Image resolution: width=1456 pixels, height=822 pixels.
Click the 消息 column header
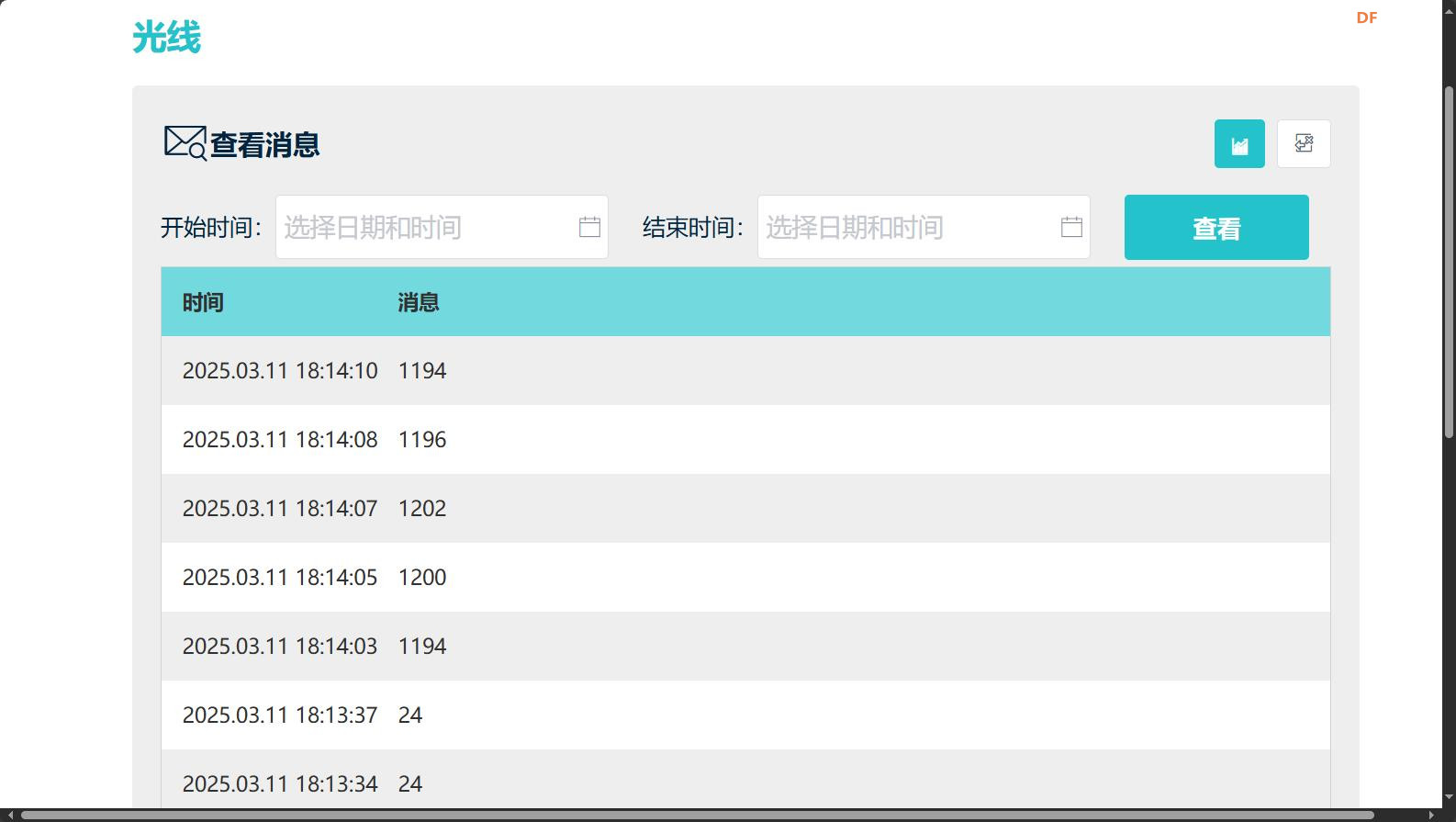(419, 302)
